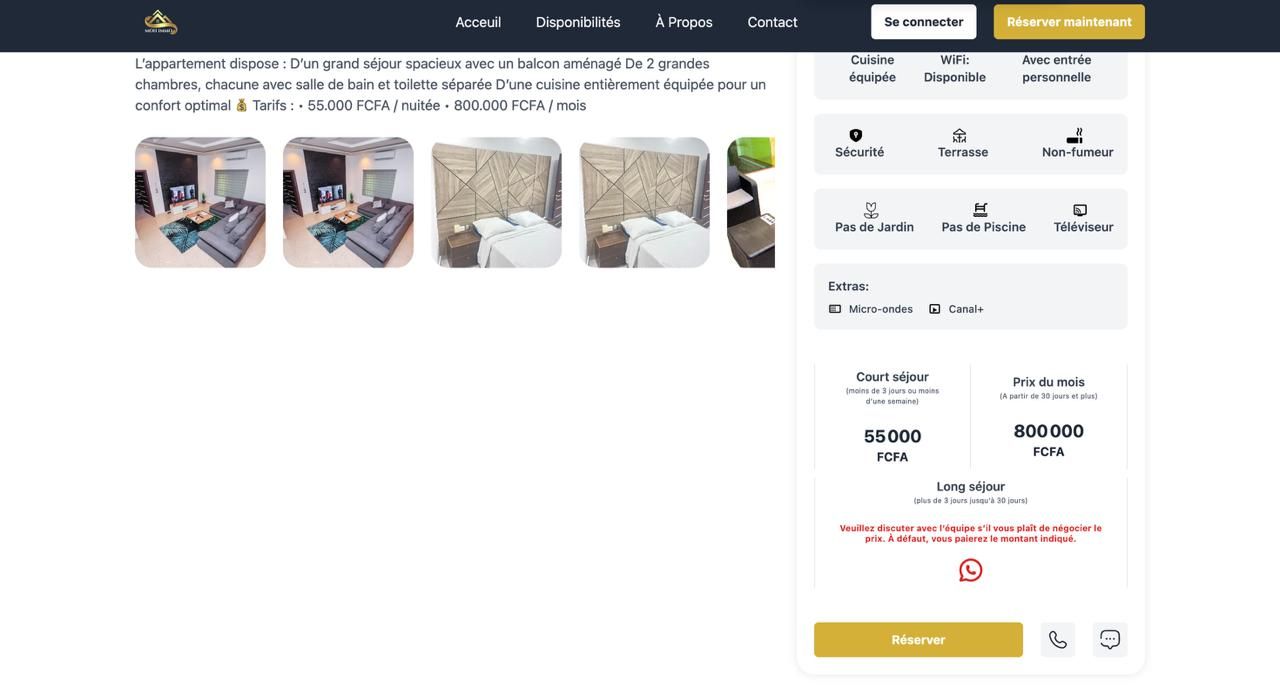
Task: Click the Canal+ icon
Action: tap(935, 309)
